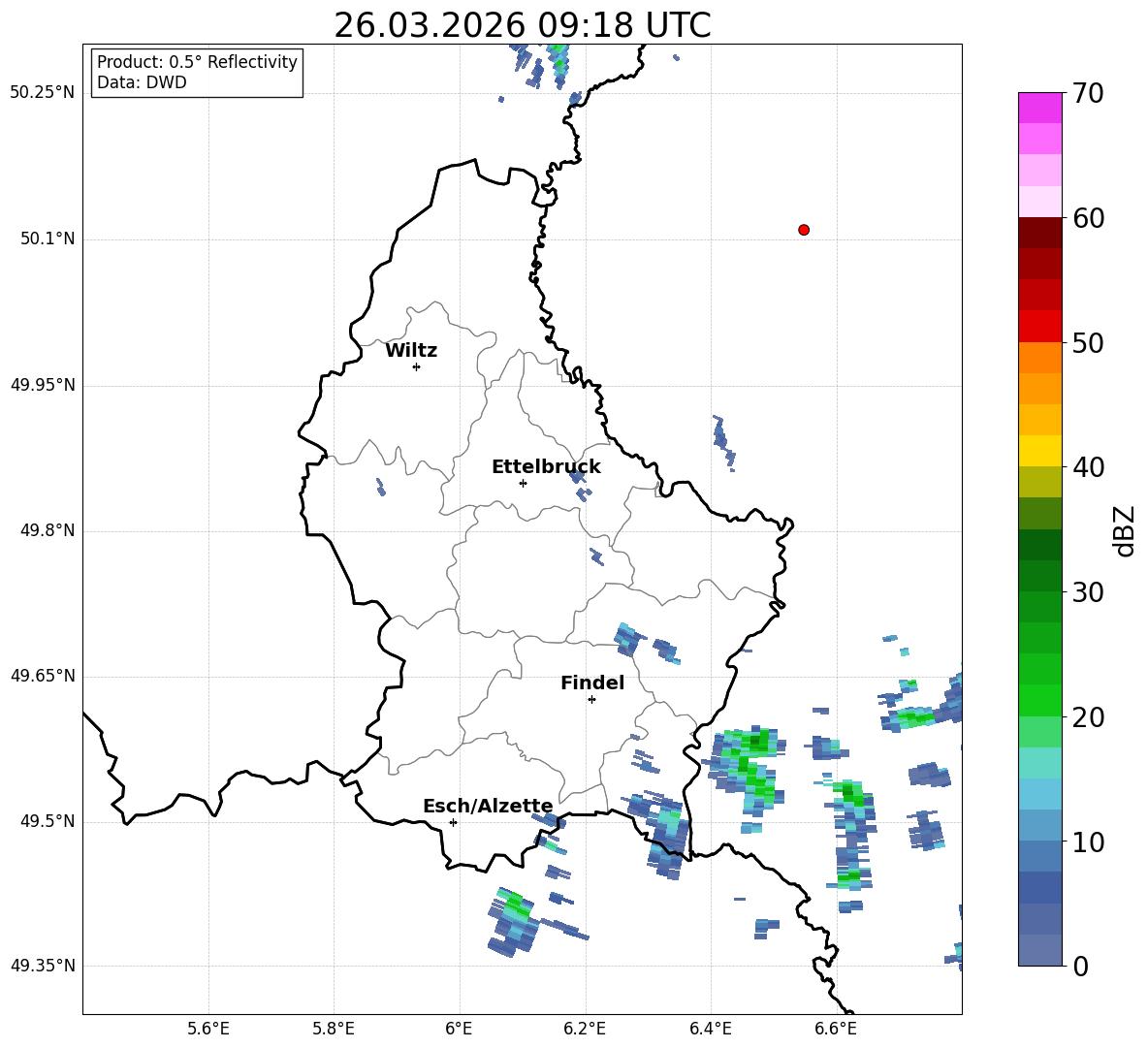
Task: Click the Wiltz station label
Action: point(411,351)
